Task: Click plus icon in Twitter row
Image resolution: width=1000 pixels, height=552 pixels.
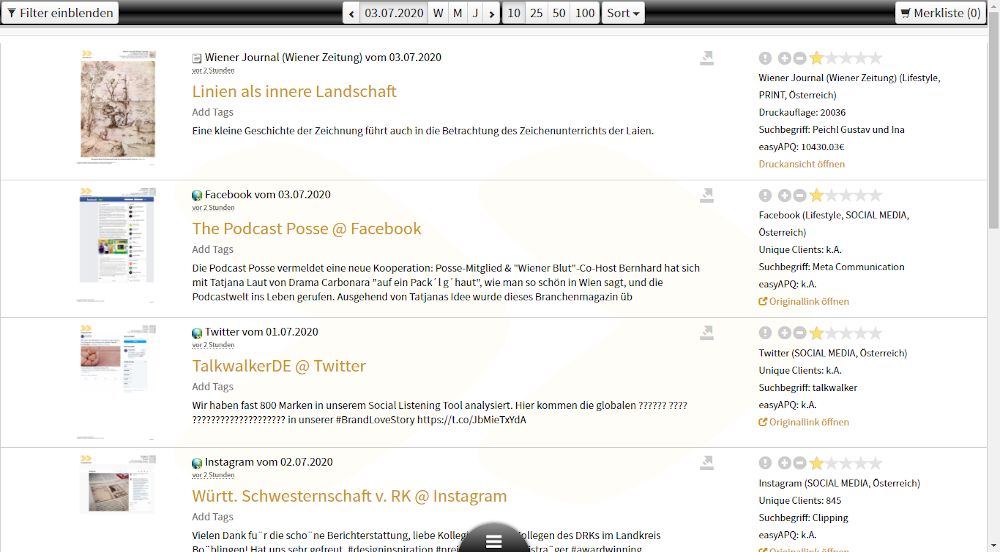Action: pyautogui.click(x=784, y=333)
